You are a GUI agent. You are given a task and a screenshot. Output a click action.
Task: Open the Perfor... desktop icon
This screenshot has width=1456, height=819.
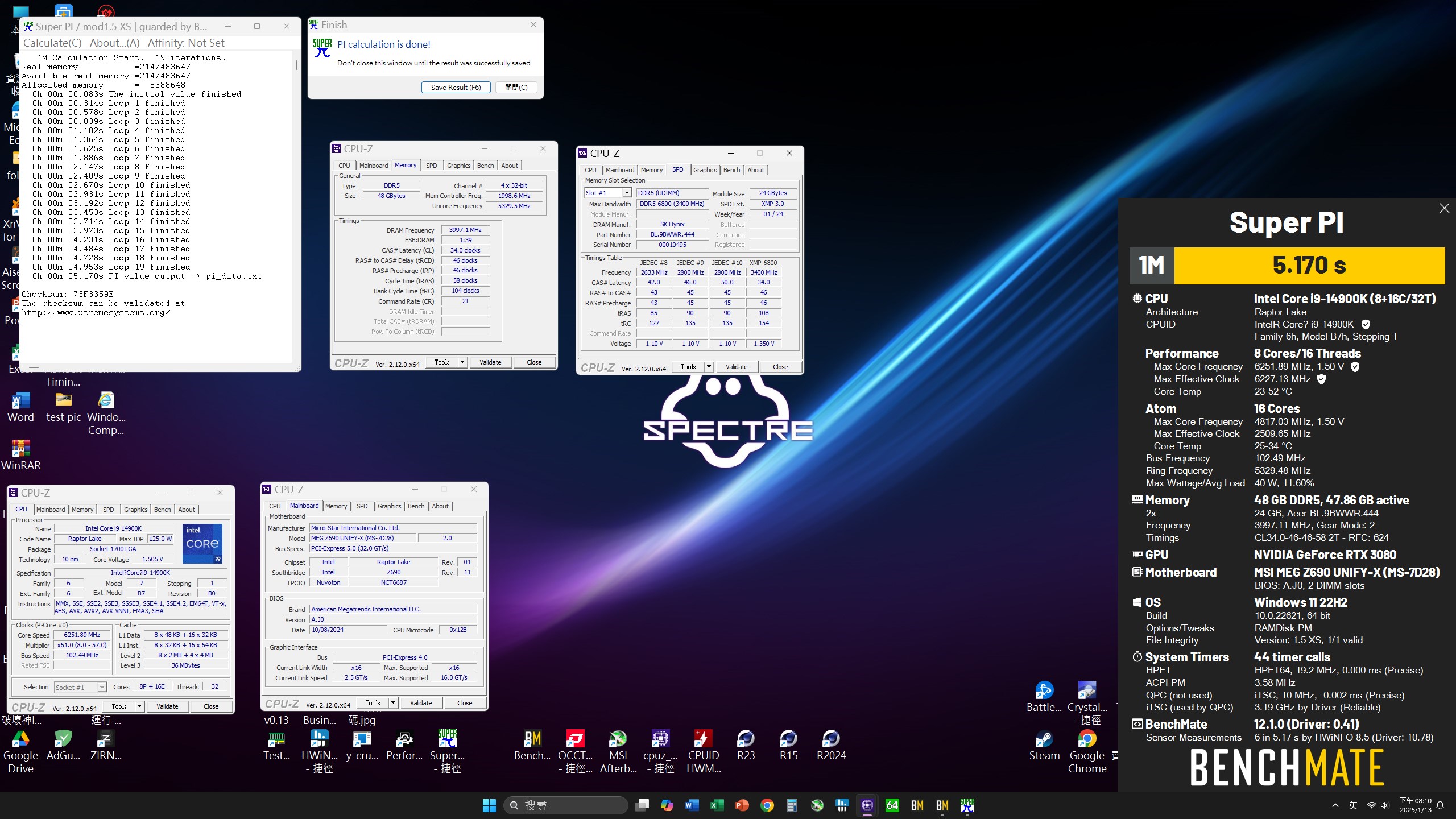404,745
